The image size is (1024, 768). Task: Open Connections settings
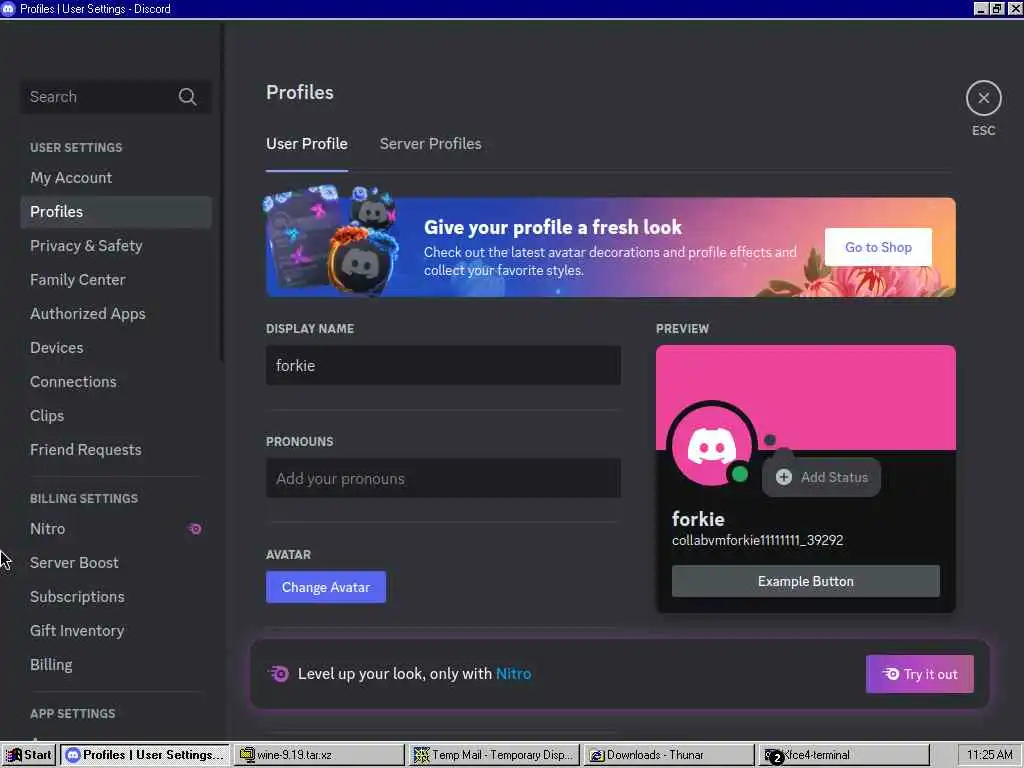[116, 381]
